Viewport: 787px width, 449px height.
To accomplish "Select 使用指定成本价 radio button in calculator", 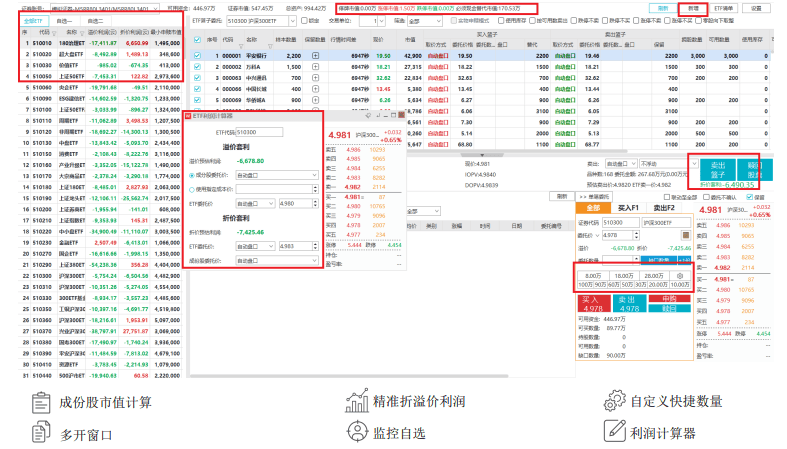I will click(192, 190).
